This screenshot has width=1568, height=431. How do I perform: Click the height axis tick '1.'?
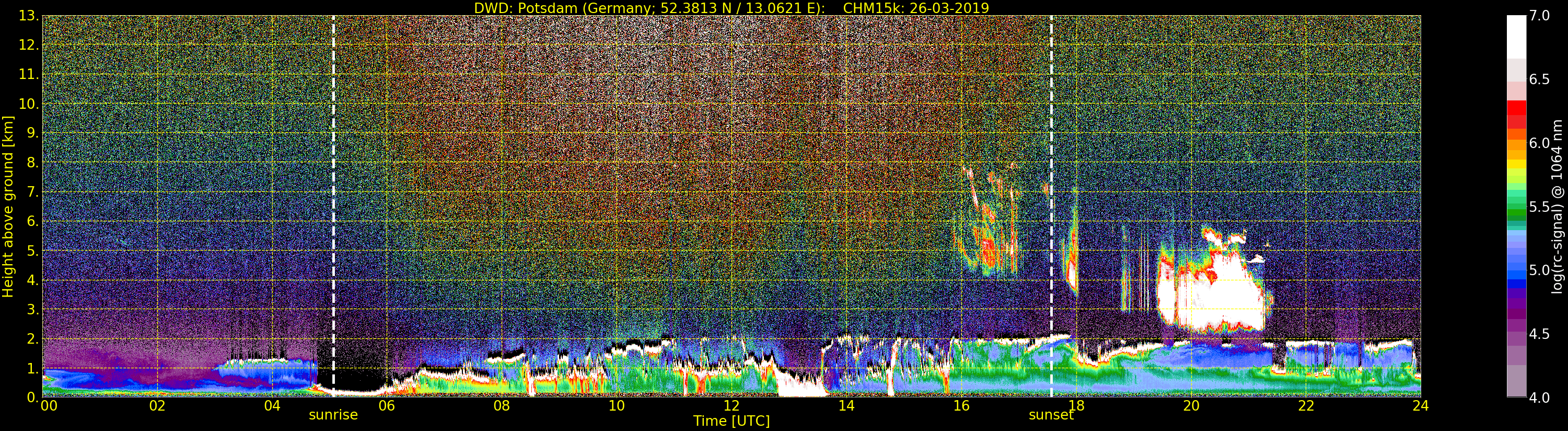tap(33, 368)
